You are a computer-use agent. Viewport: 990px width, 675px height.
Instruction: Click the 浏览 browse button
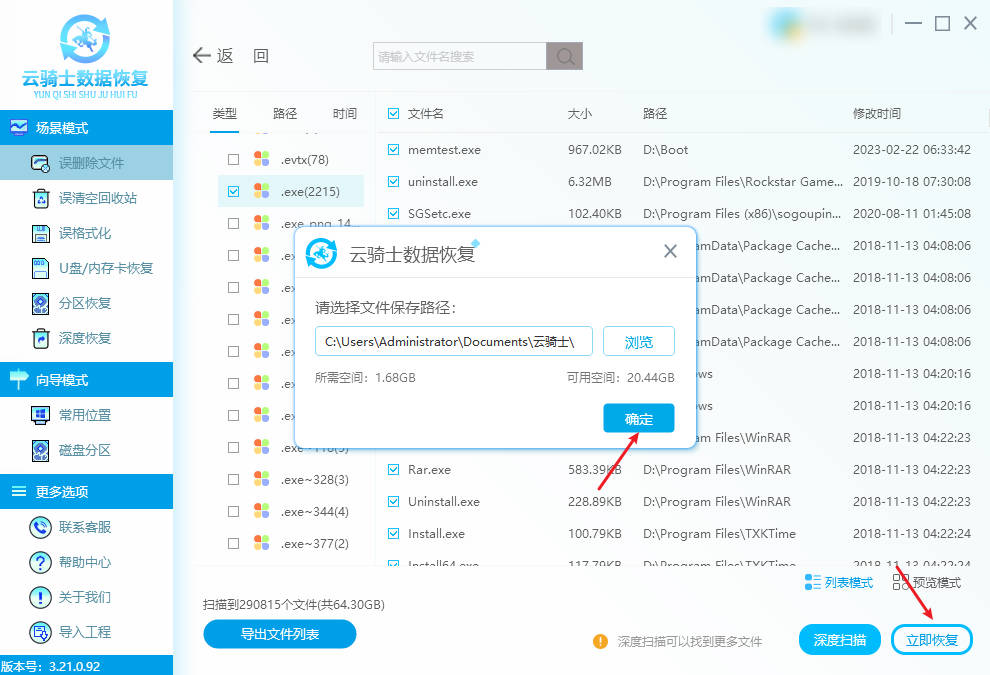tap(638, 342)
